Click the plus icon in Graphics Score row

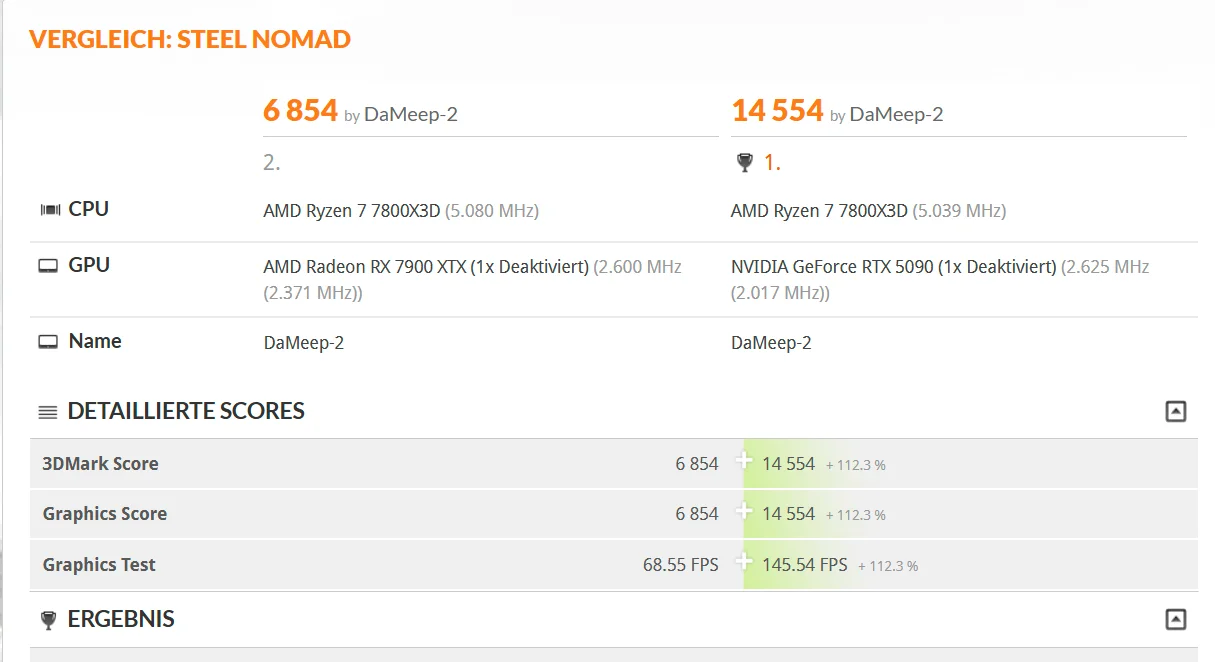click(x=744, y=511)
